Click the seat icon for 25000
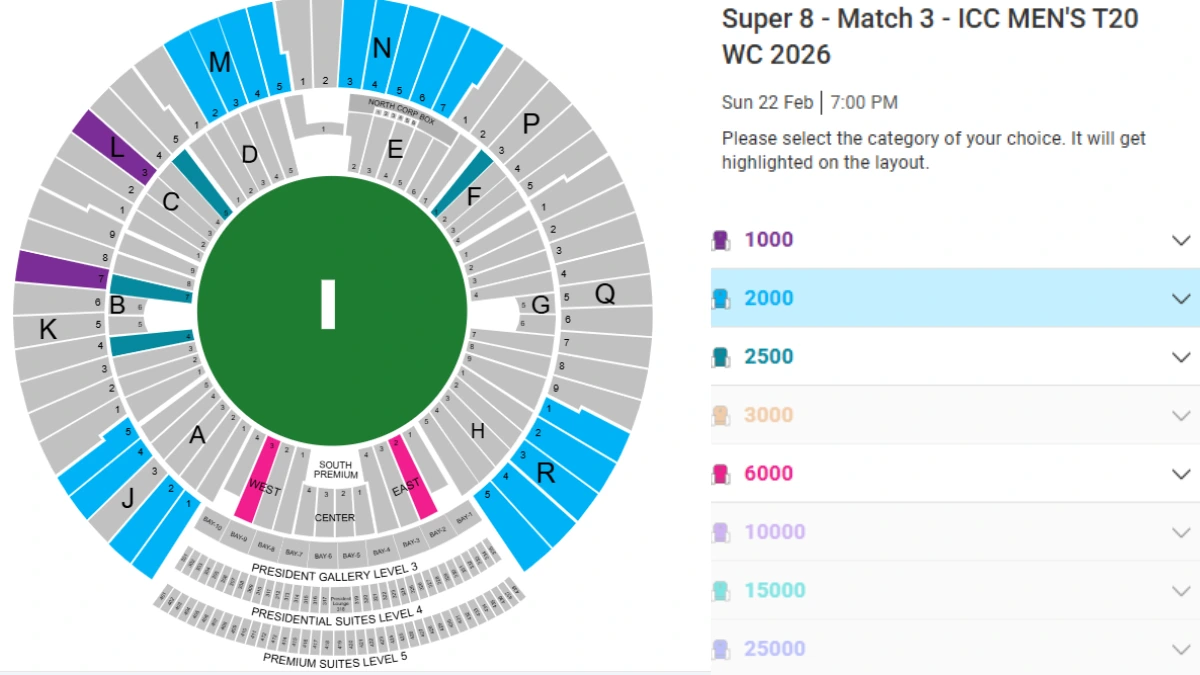 point(720,649)
